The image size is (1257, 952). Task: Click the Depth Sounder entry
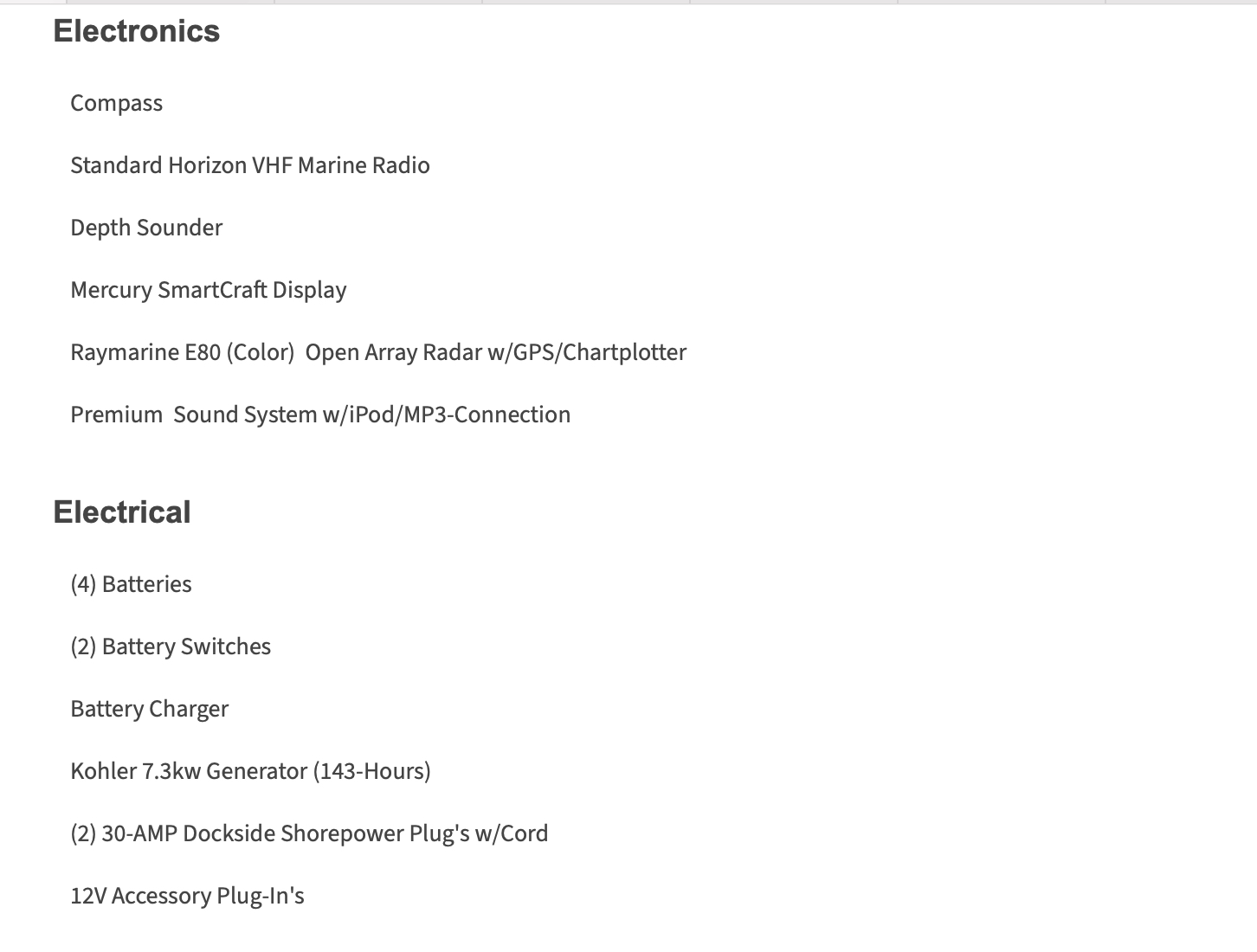[x=146, y=228]
